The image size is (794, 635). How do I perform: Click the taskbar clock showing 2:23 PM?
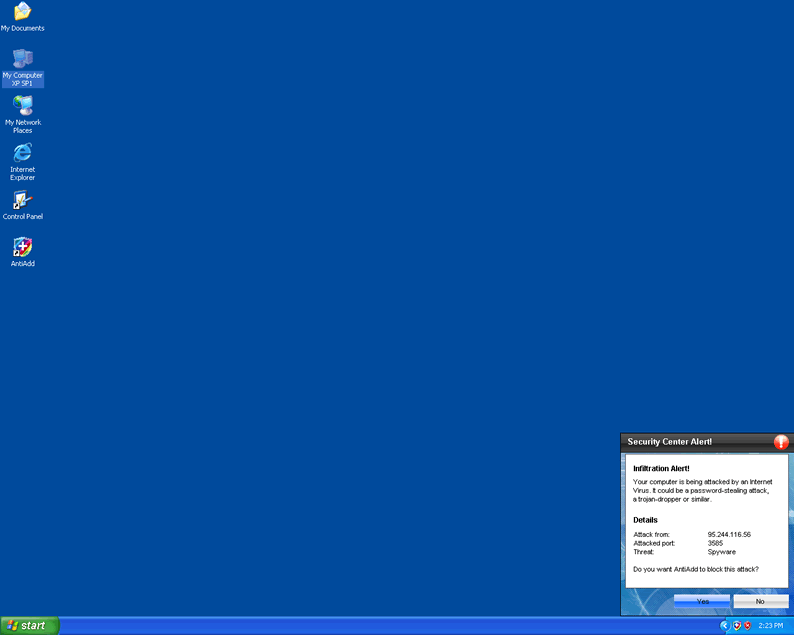click(771, 625)
